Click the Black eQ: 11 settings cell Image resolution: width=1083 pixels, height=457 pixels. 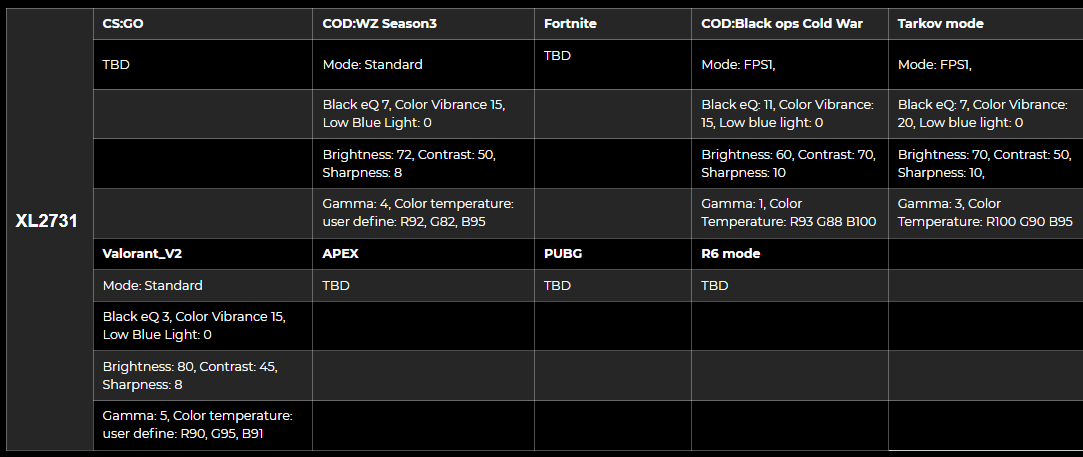click(787, 113)
